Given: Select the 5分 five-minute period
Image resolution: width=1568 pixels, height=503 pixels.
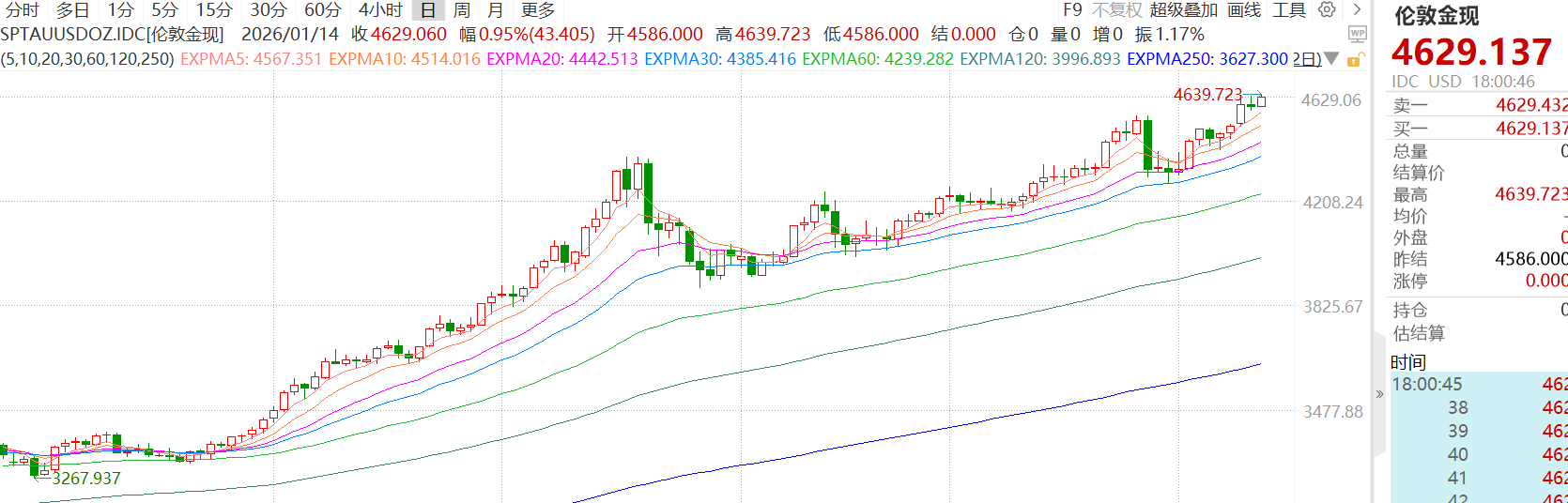Looking at the screenshot, I should pos(164,10).
